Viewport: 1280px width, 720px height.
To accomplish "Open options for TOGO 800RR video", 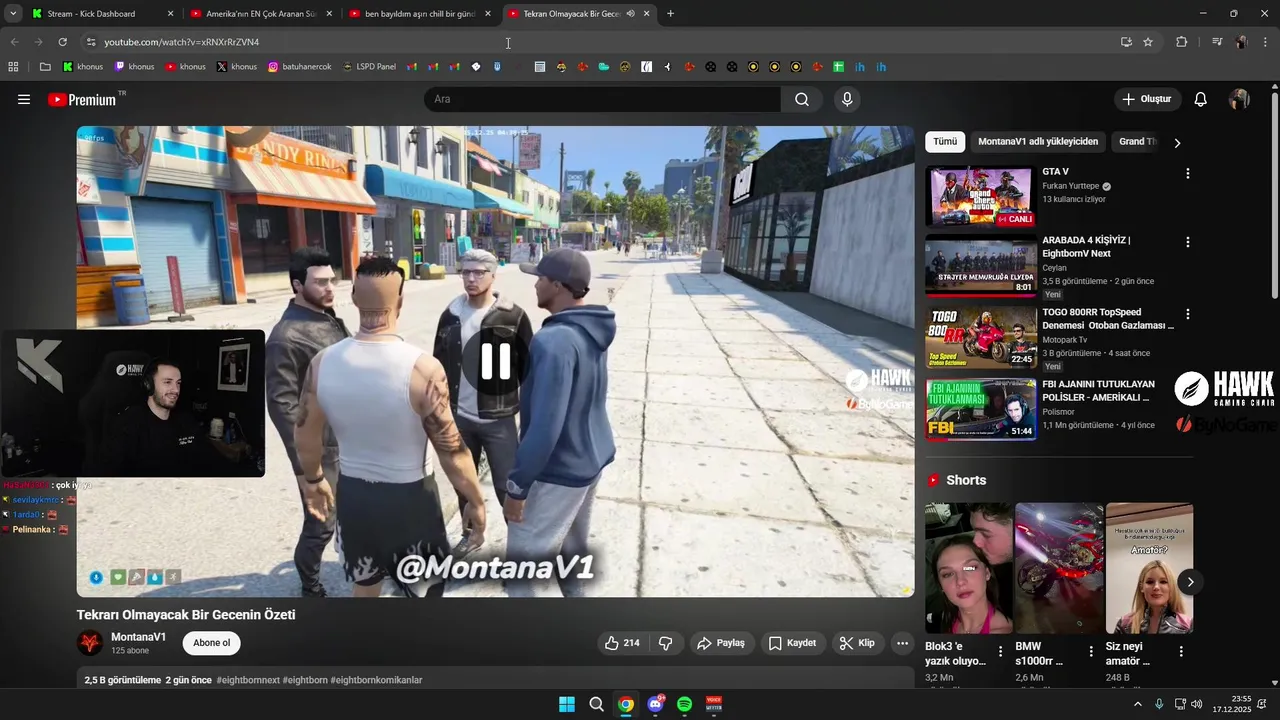I will pos(1187,314).
